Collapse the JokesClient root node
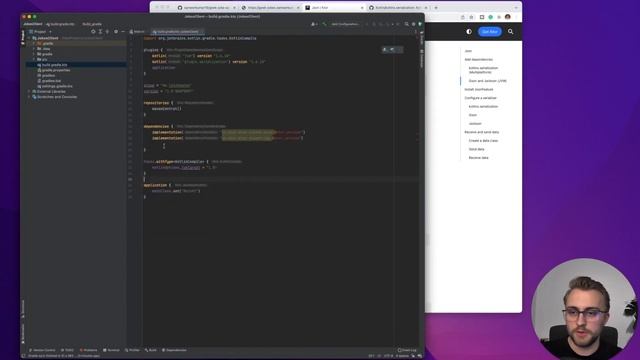This screenshot has height=360, width=640. [x=29, y=38]
